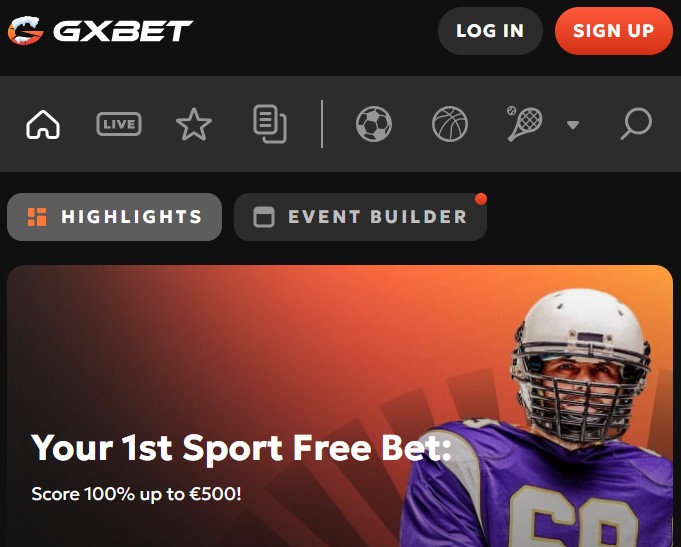Switch to the EVENT BUILDER tab
The height and width of the screenshot is (547, 681).
coord(360,217)
